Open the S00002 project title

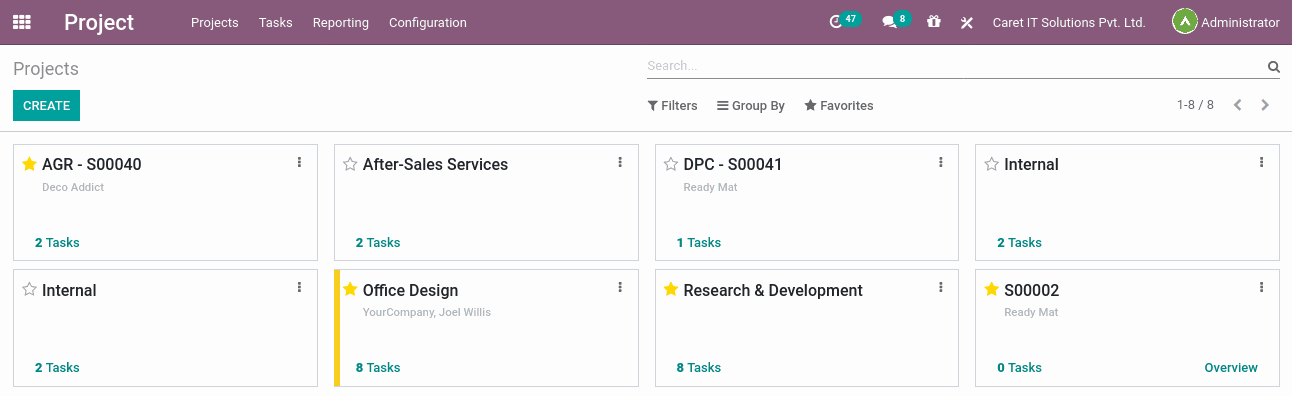click(x=1032, y=290)
